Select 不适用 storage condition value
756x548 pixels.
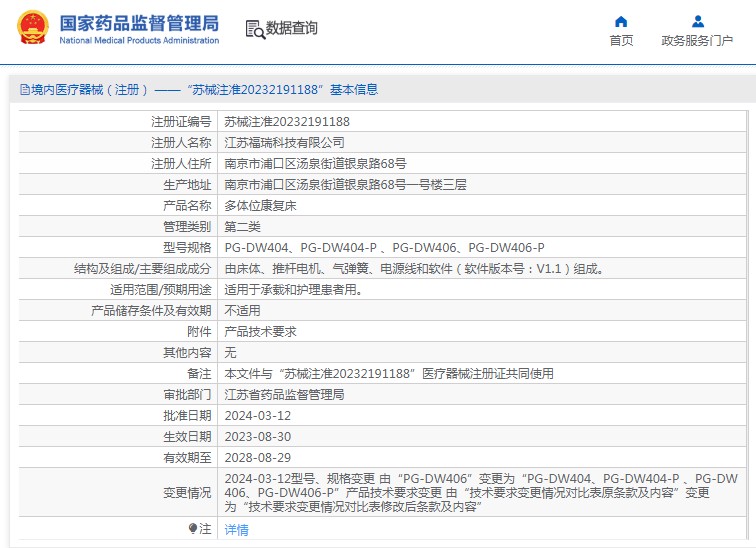pyautogui.click(x=243, y=310)
